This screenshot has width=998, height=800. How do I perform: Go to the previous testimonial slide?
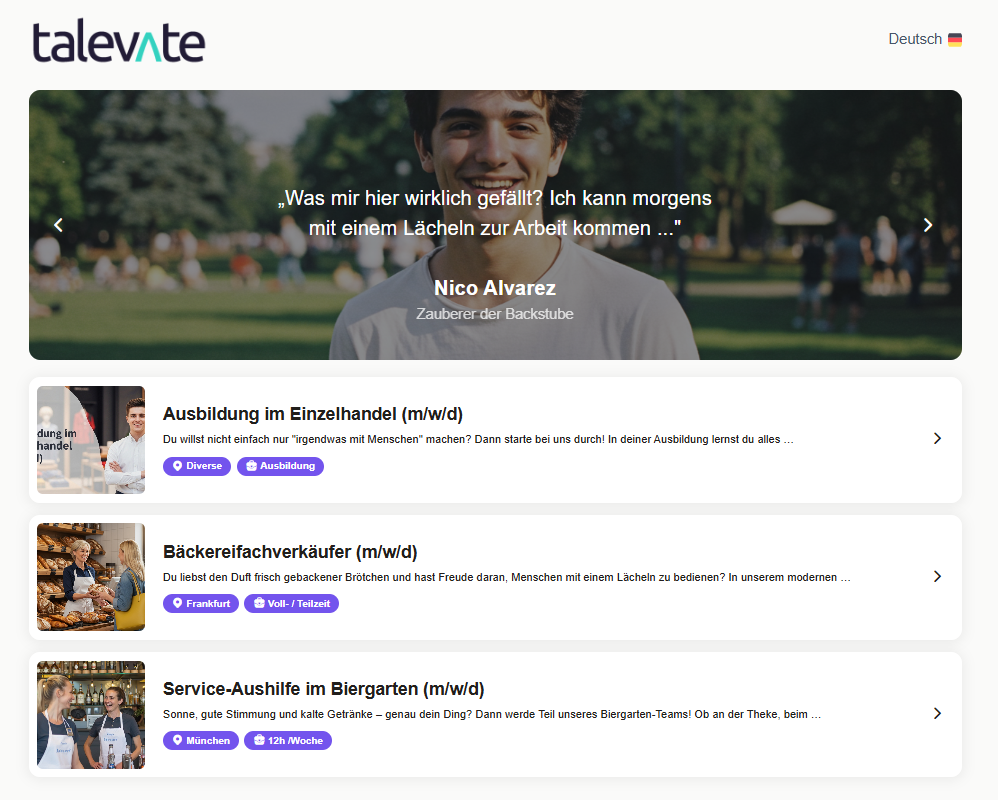[57, 225]
